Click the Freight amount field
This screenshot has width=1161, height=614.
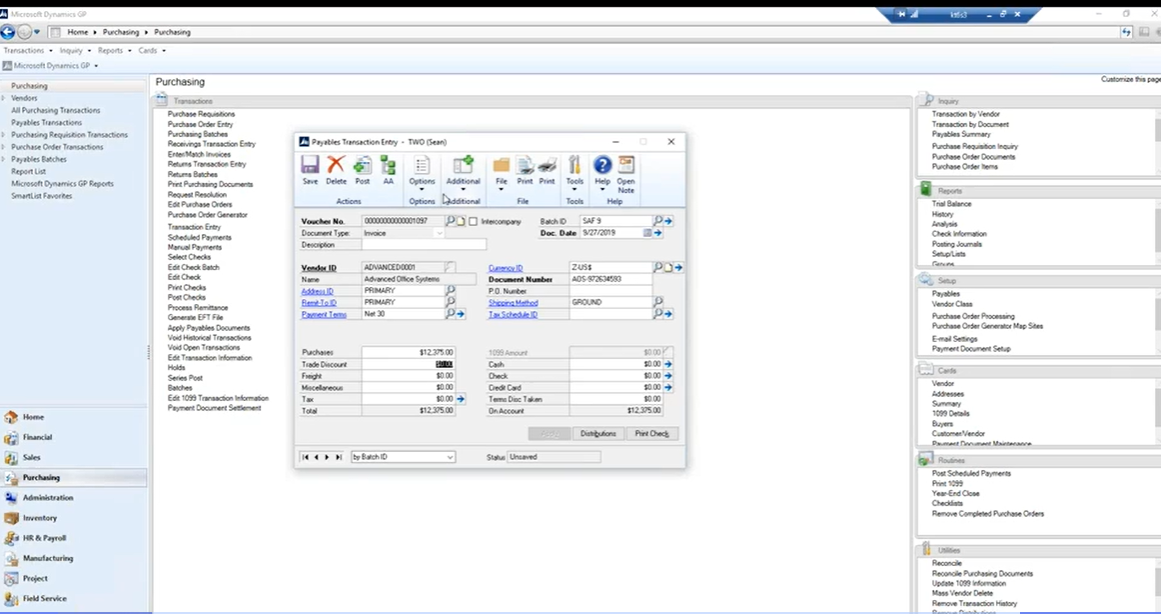408,376
